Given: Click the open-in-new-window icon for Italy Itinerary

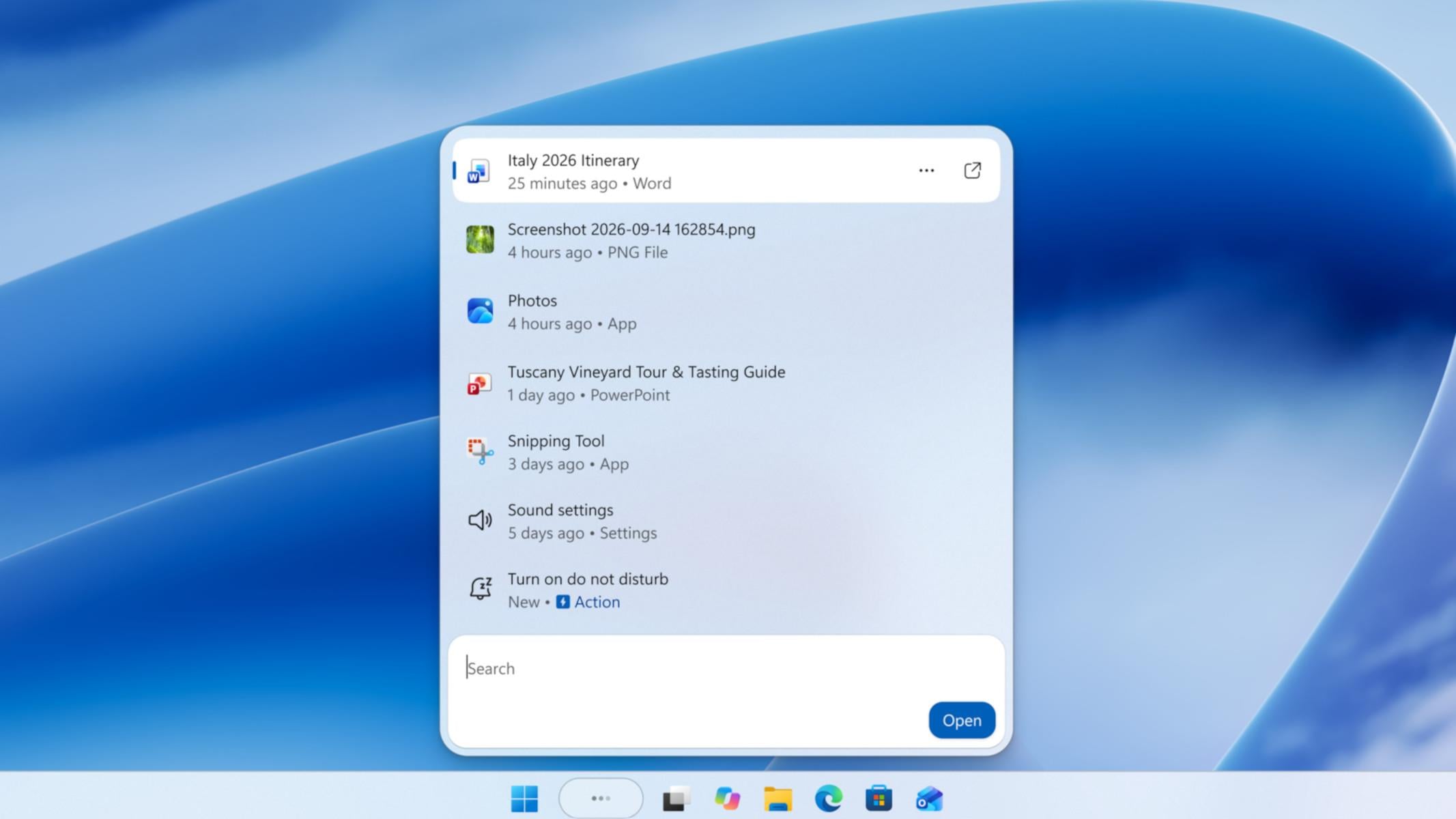Looking at the screenshot, I should click(973, 171).
